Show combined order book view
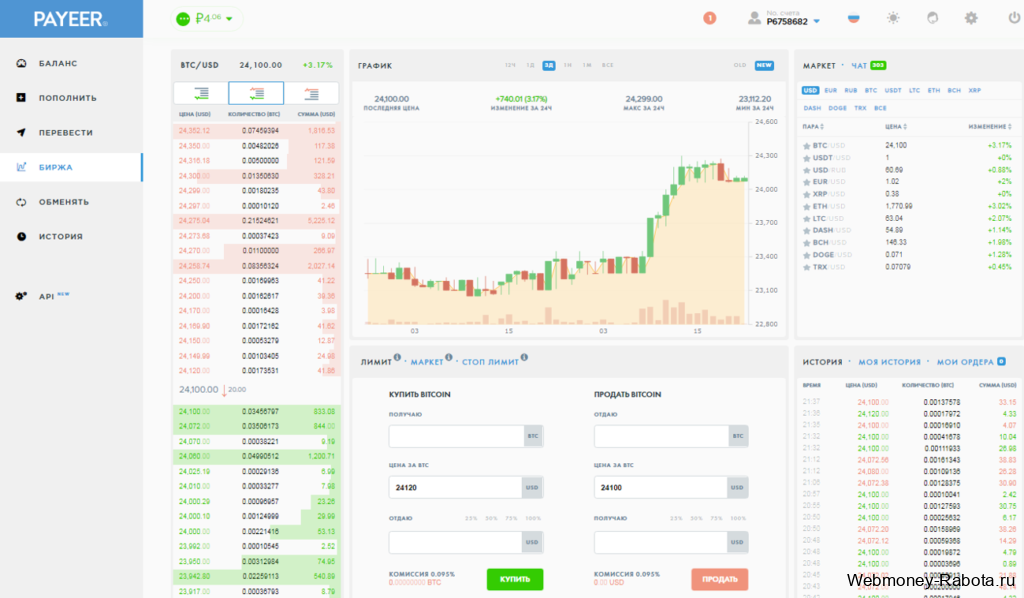 pos(256,93)
